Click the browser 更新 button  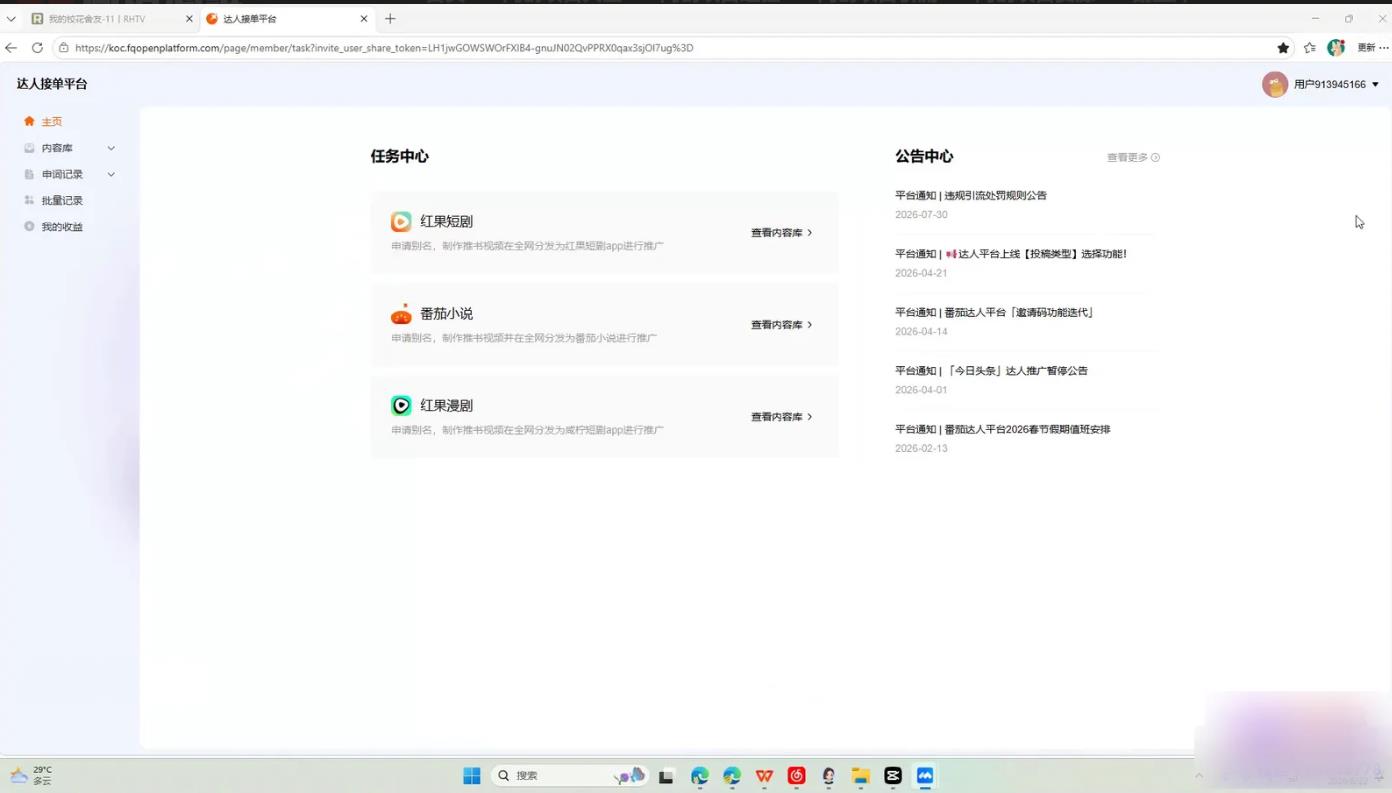(x=1372, y=47)
